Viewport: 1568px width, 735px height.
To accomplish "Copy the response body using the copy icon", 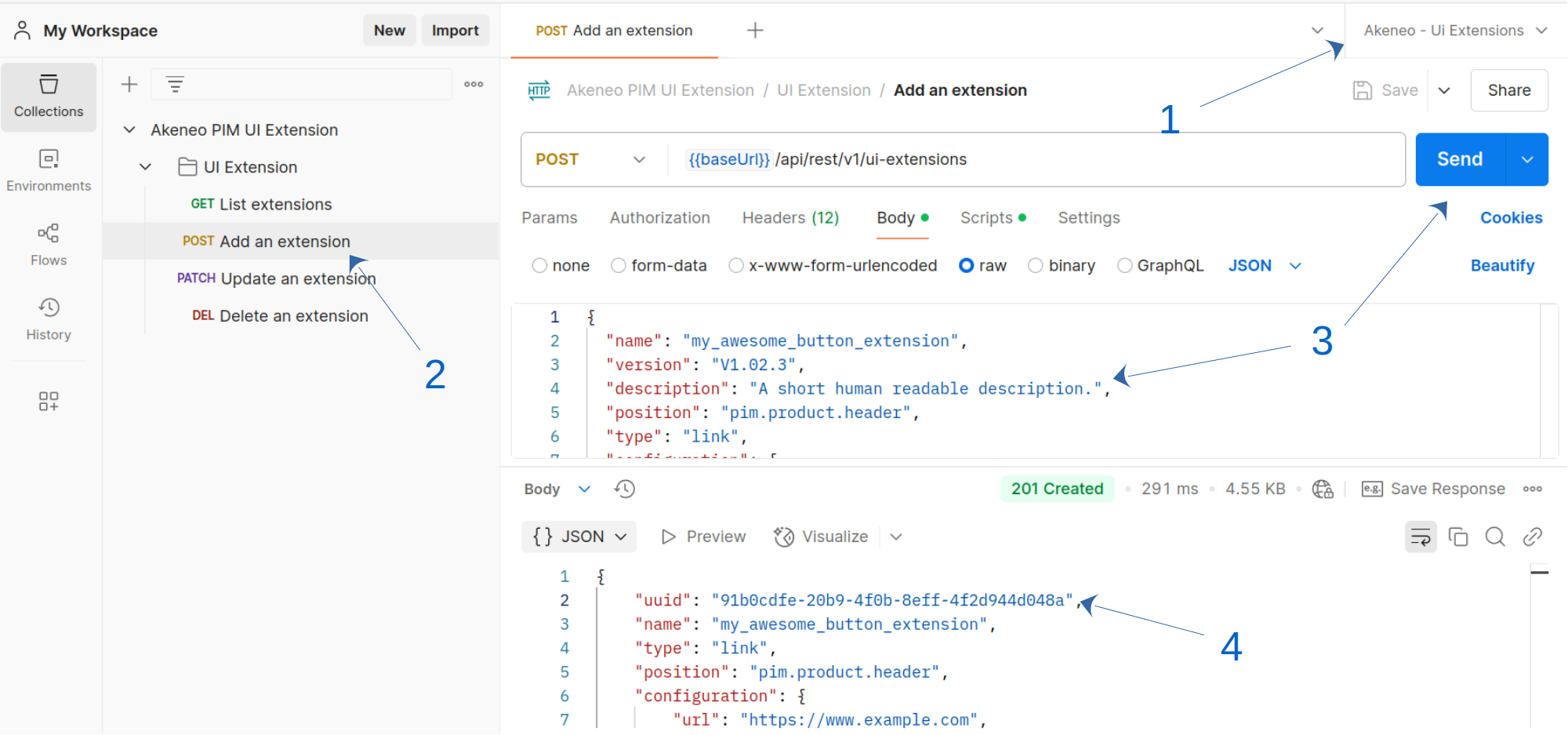I will 1458,537.
